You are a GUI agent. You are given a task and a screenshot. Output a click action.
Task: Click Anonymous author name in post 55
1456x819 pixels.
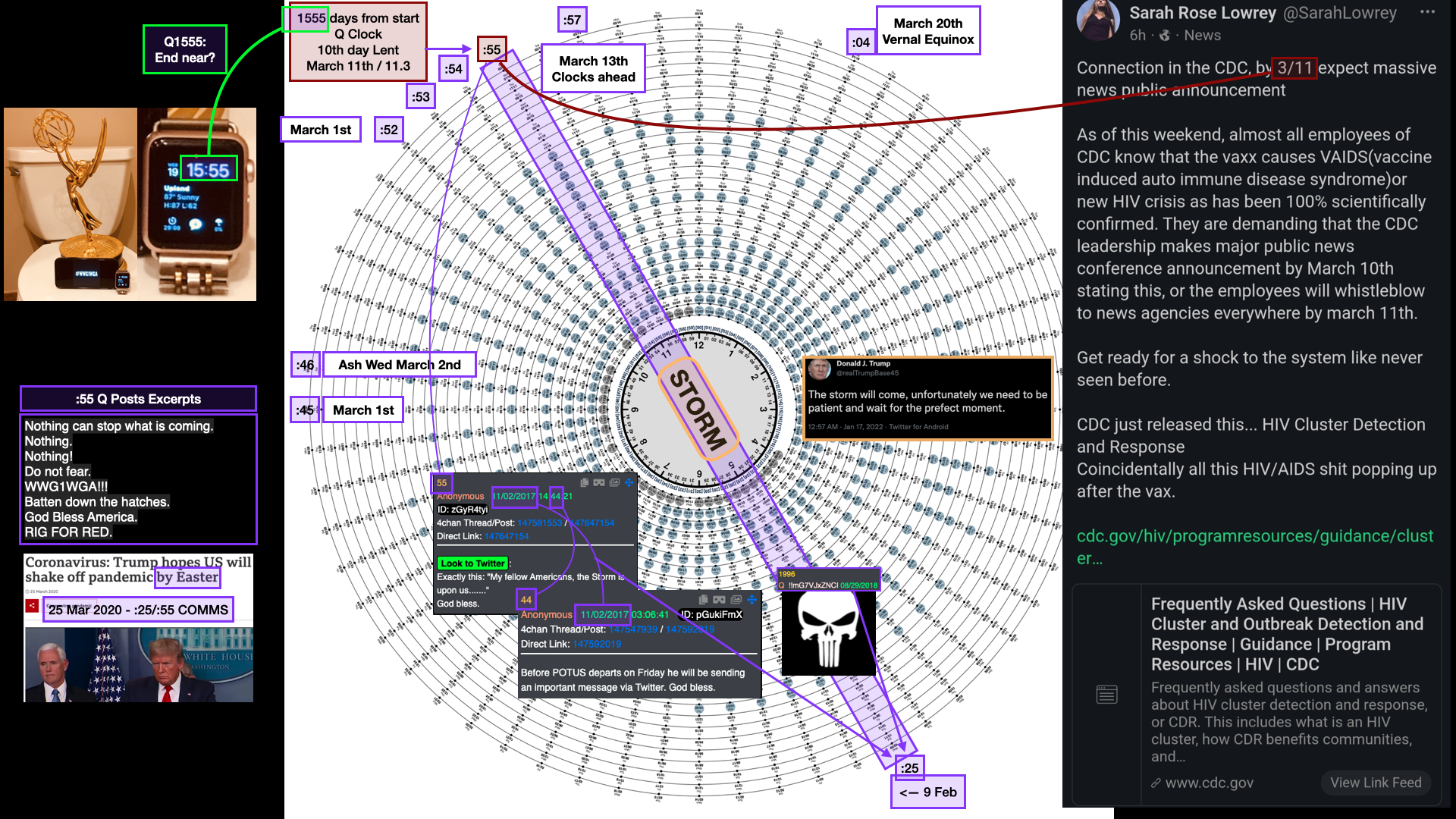[460, 496]
